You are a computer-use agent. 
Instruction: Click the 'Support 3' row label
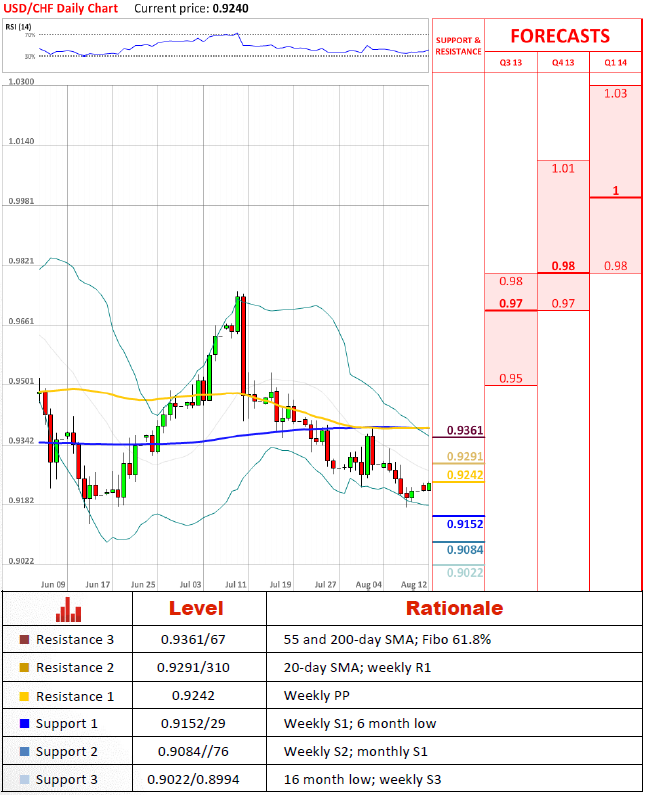tap(66, 780)
